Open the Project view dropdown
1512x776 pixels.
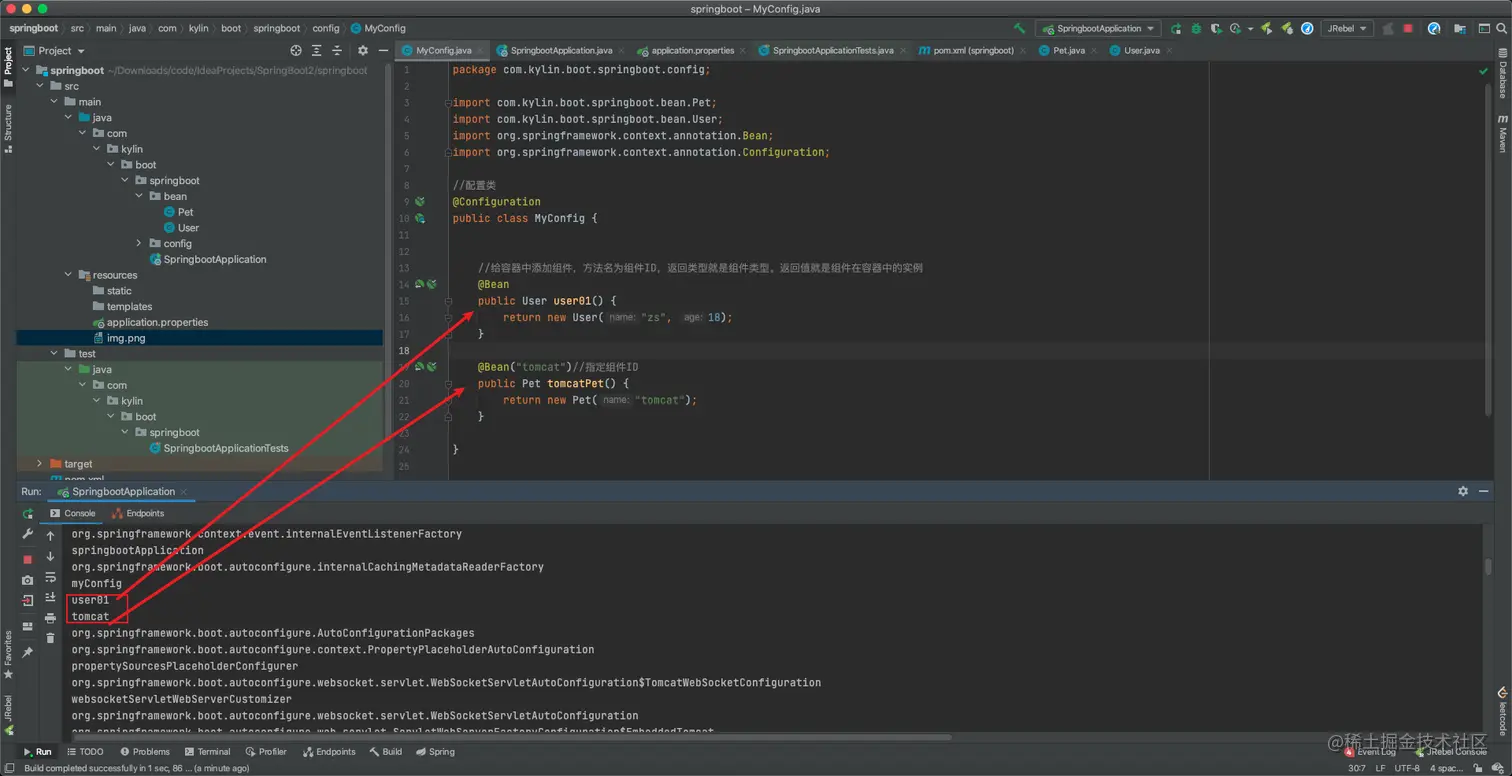tap(55, 50)
